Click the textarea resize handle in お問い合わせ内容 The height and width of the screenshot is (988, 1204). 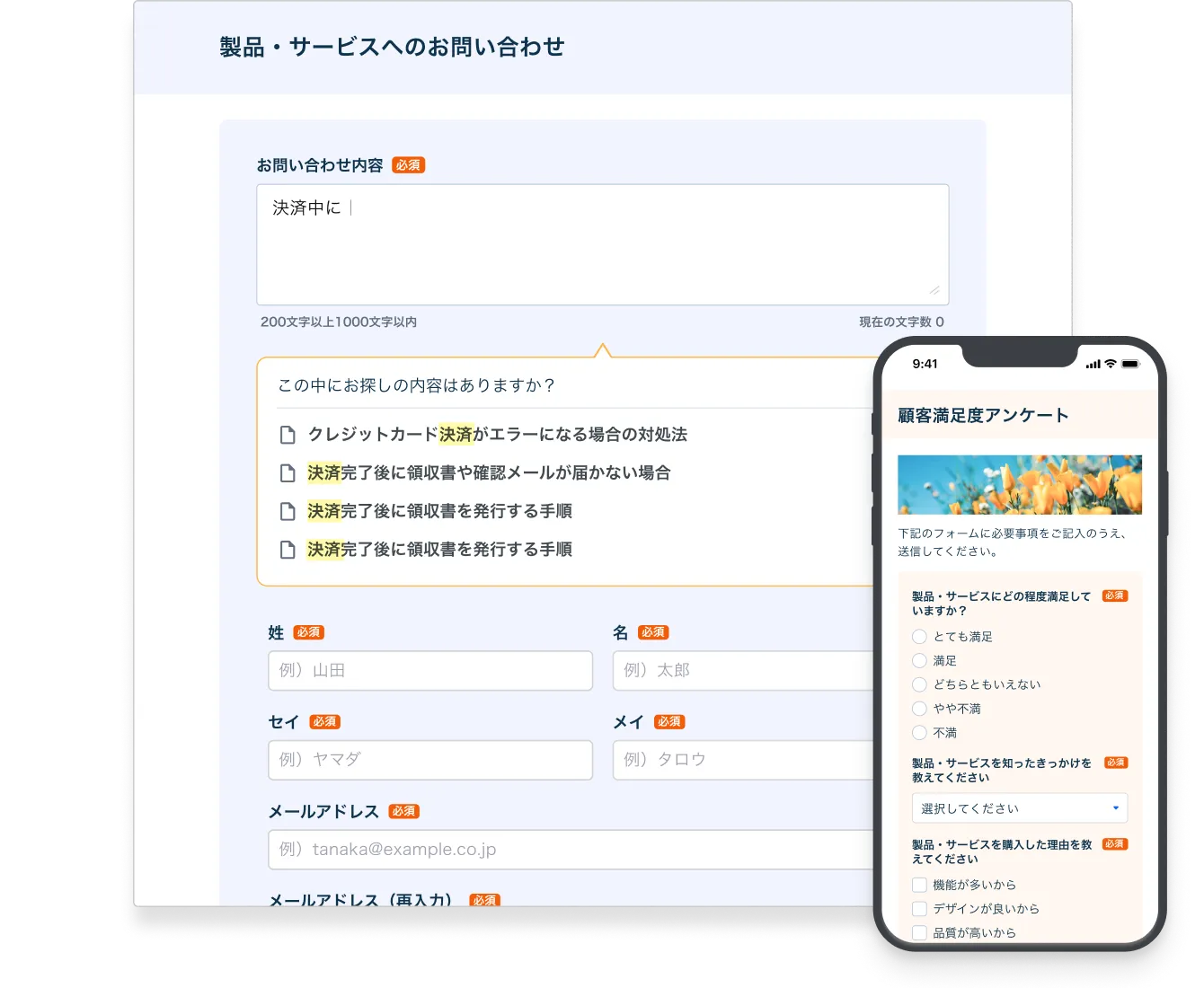click(x=934, y=291)
